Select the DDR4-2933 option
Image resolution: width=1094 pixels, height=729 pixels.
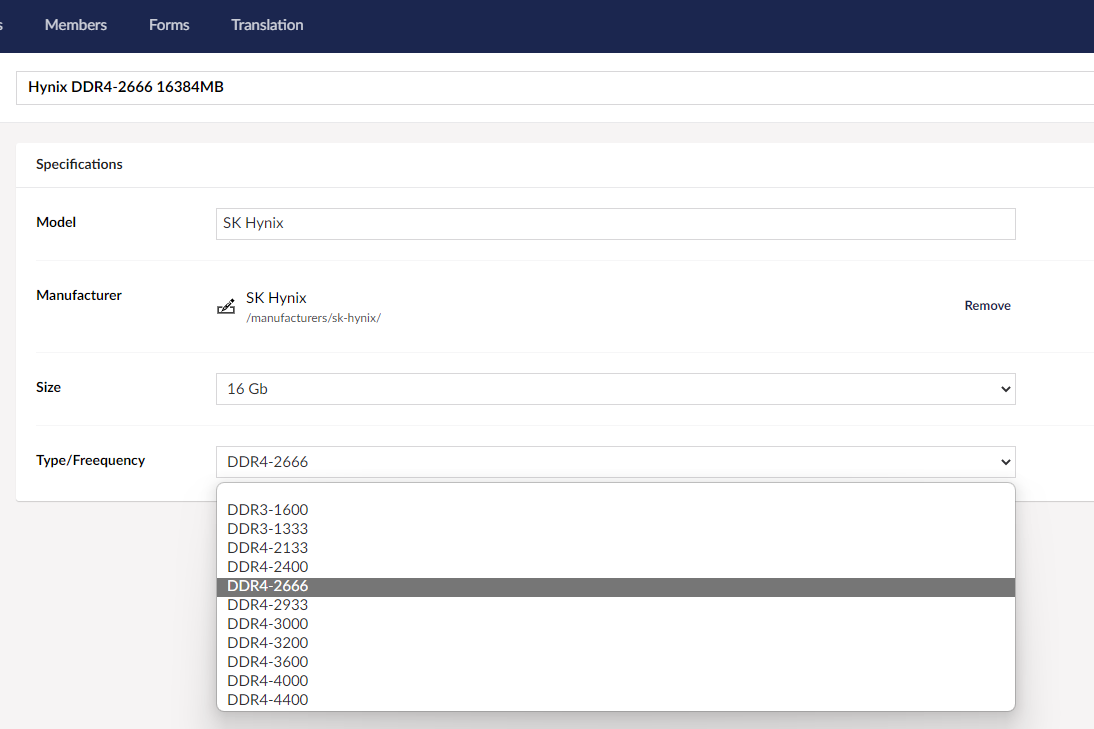point(615,605)
